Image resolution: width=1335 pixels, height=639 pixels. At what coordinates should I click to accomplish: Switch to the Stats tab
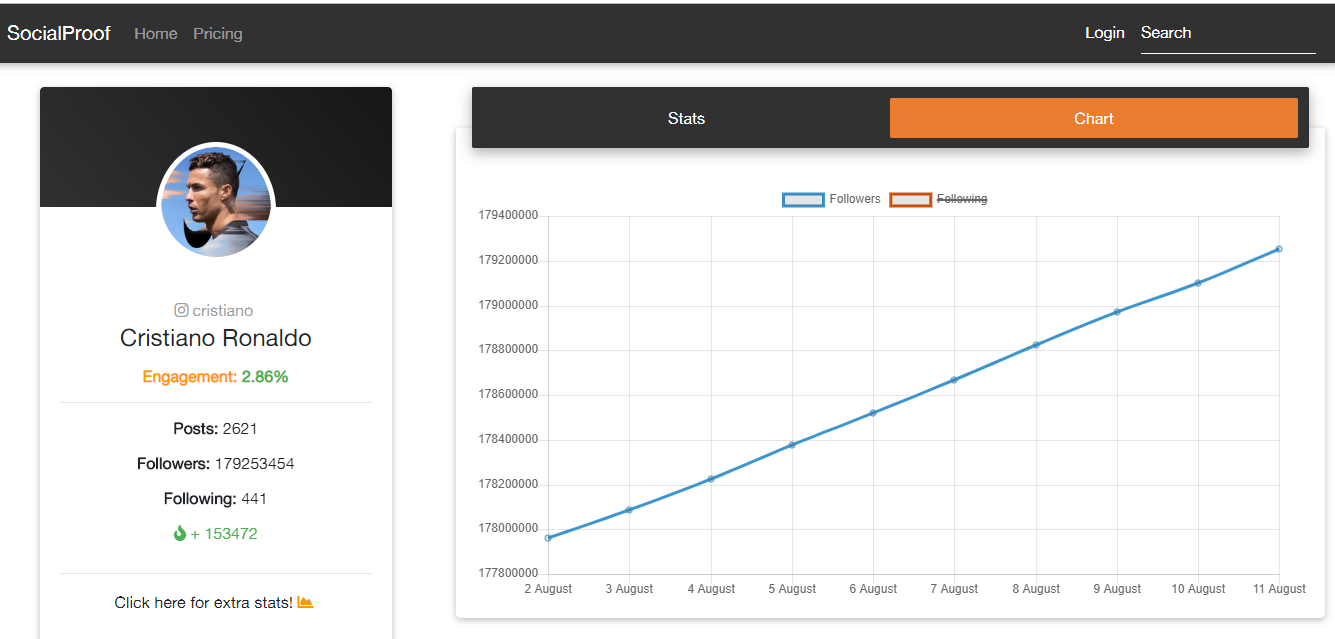[686, 117]
